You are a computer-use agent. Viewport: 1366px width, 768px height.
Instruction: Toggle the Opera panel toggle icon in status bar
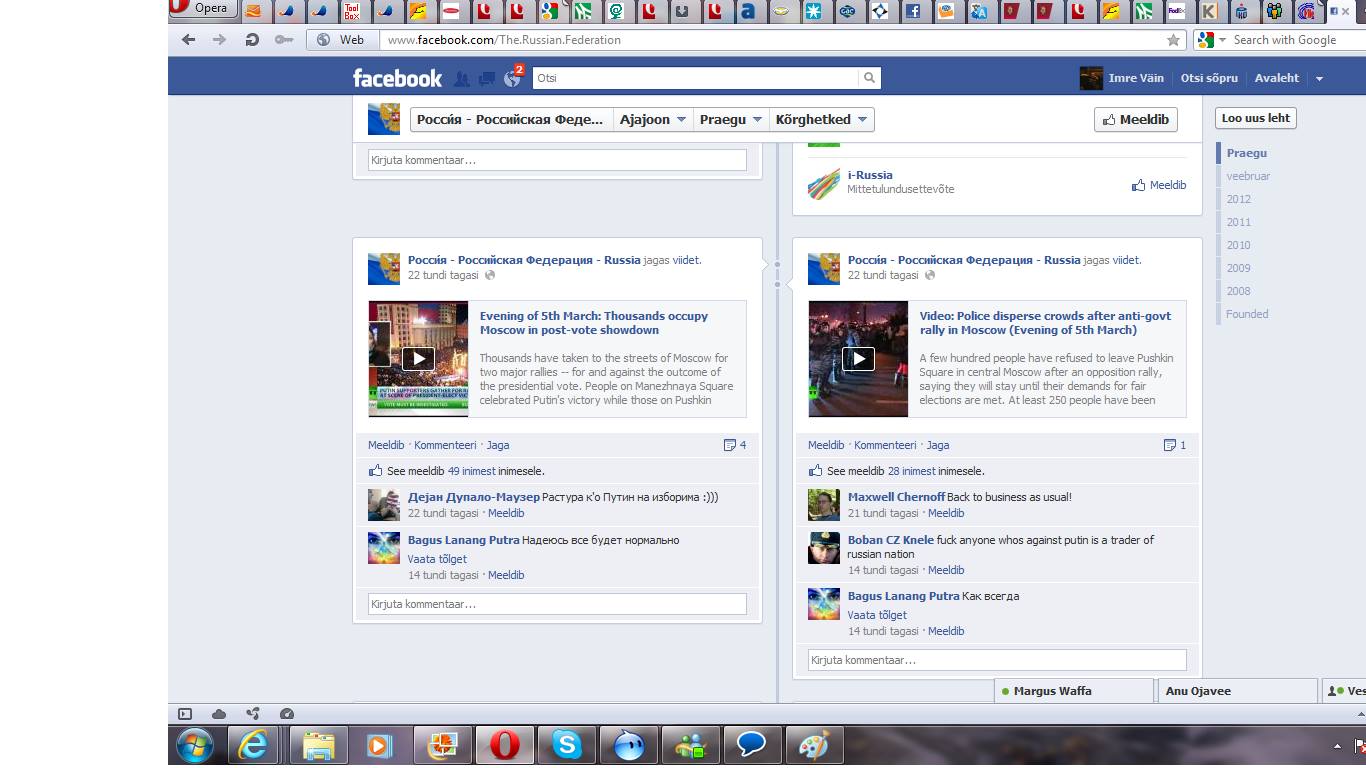pos(185,714)
